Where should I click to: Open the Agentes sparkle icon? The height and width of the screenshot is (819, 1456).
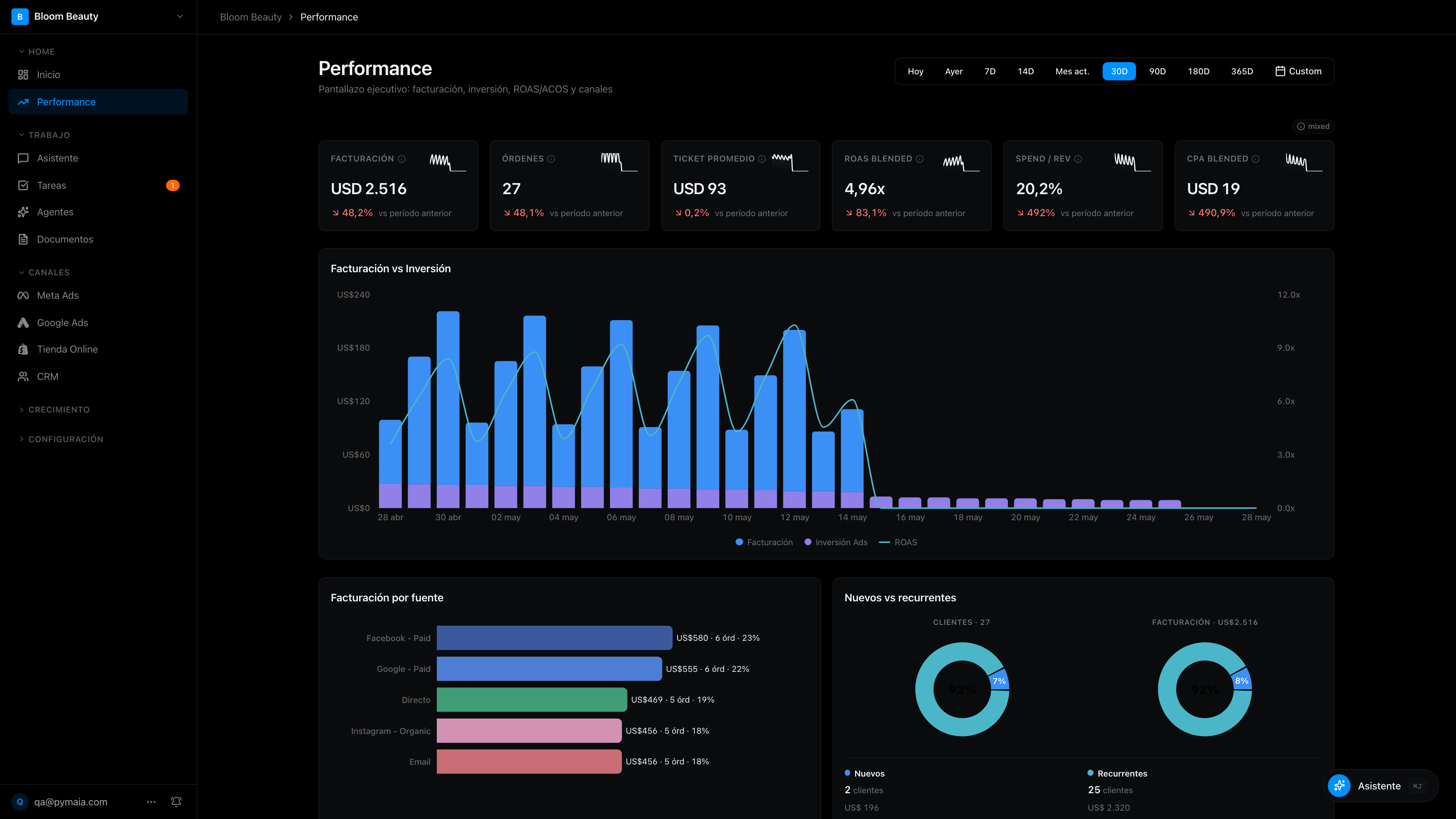click(x=23, y=212)
